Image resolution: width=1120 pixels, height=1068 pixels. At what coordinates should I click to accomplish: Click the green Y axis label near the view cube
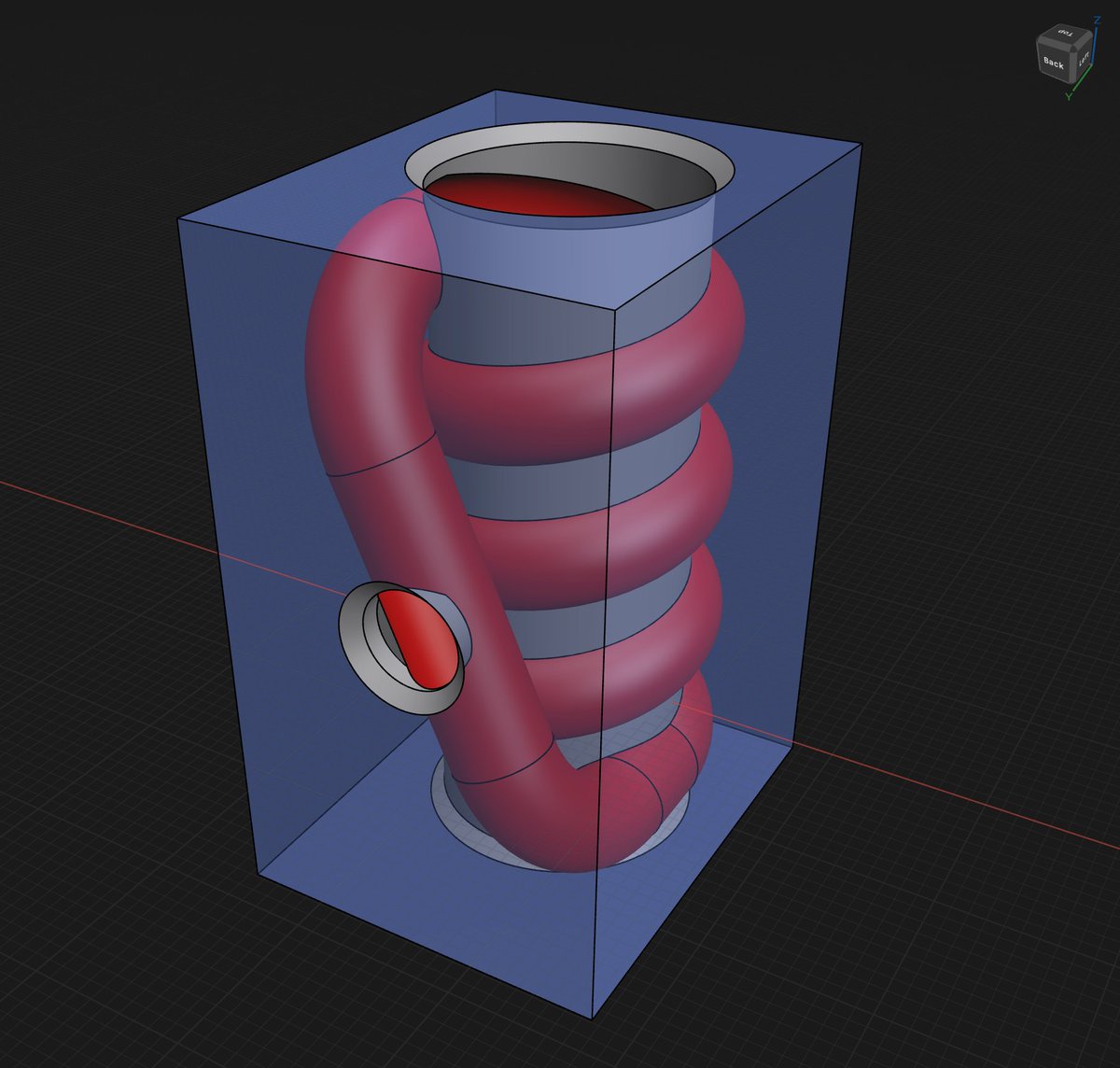tap(1070, 95)
